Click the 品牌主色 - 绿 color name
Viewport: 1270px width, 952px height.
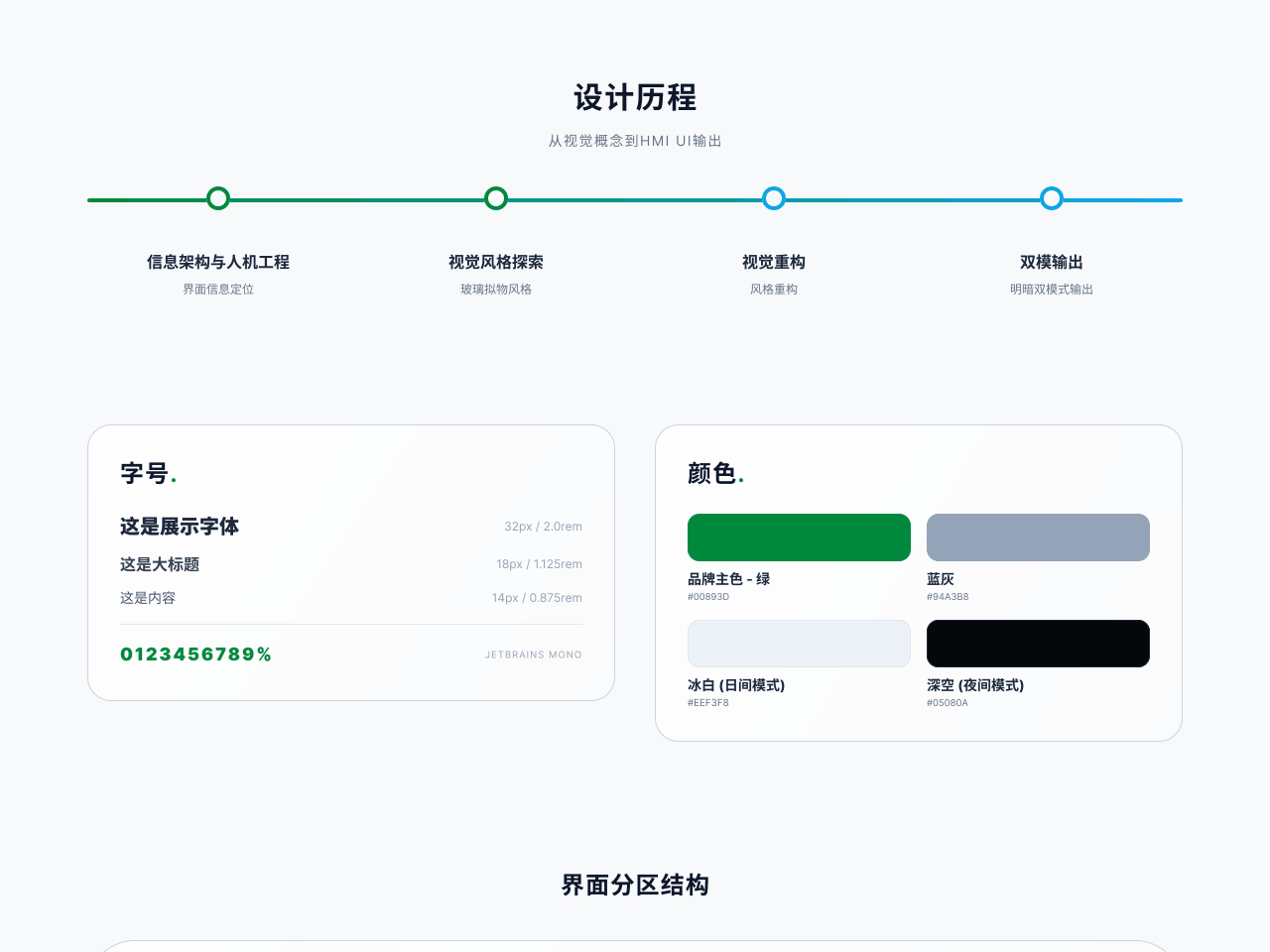pos(729,579)
